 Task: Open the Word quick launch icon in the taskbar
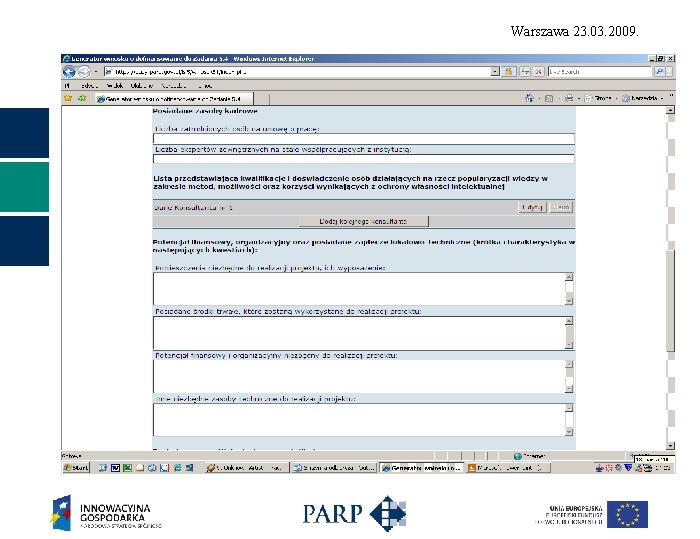pos(115,468)
